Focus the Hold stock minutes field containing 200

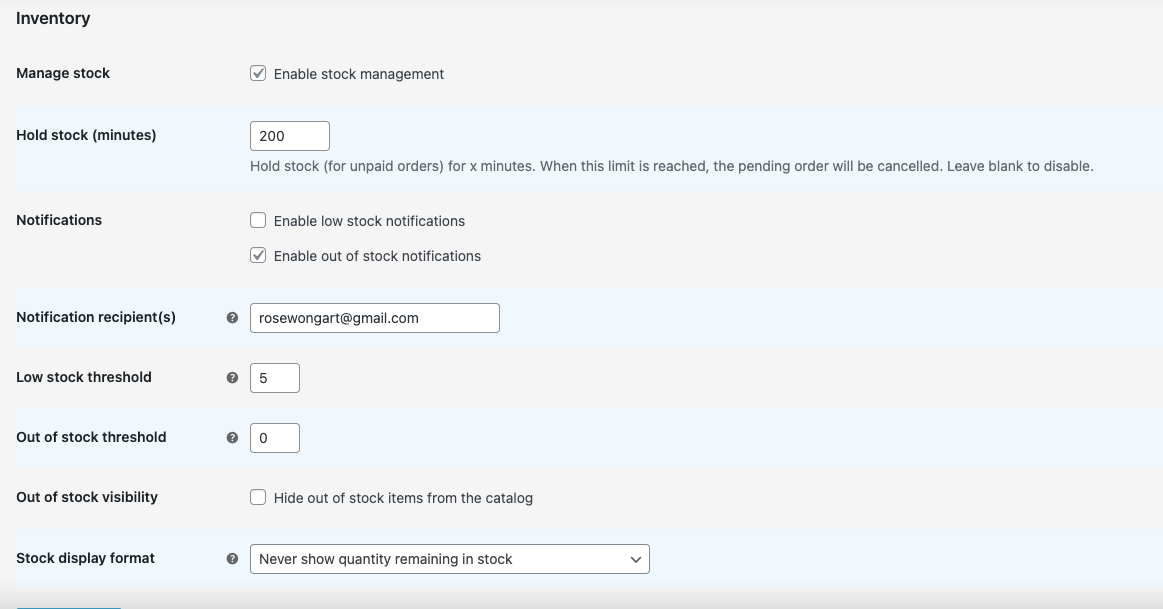289,136
